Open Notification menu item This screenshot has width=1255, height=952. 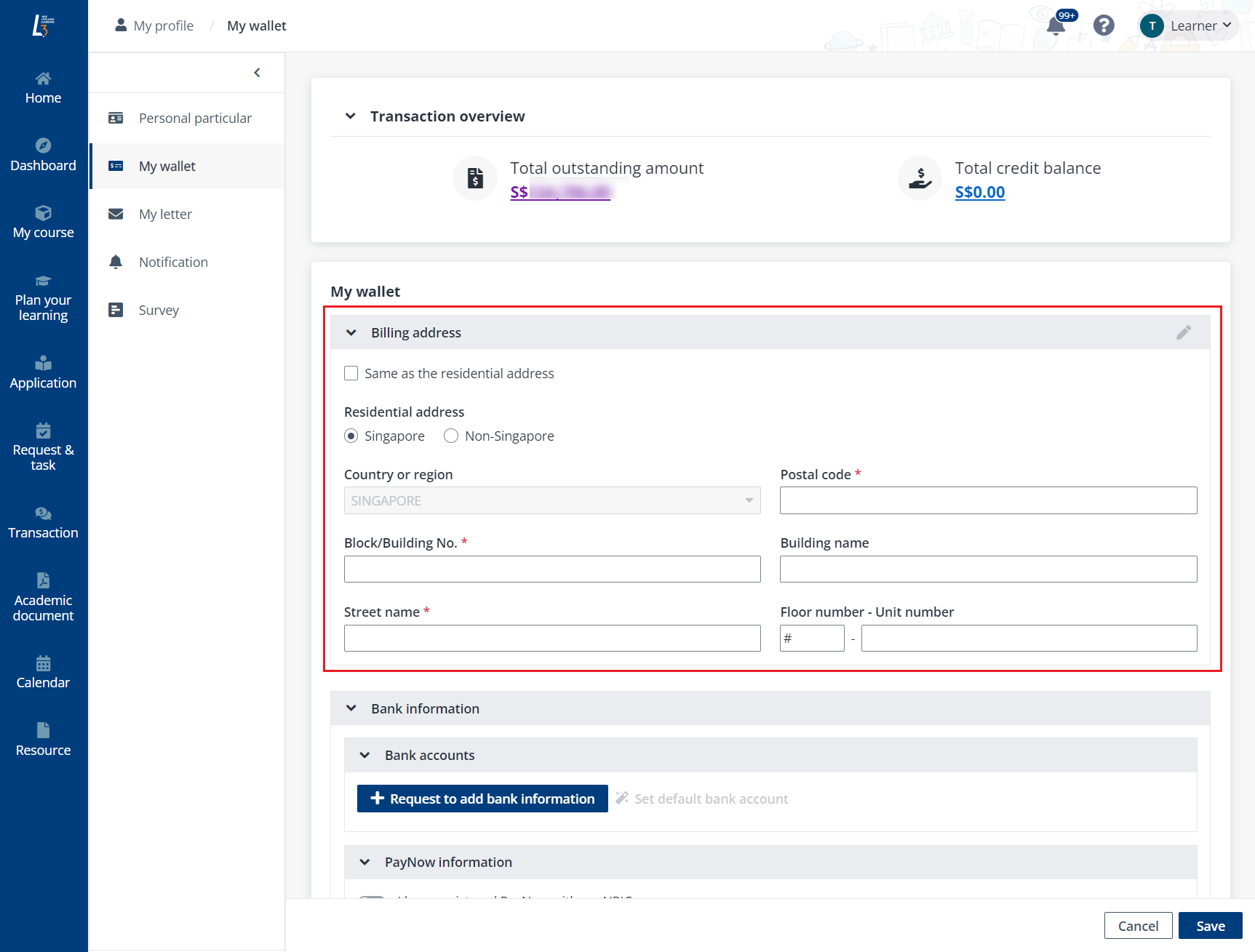[x=187, y=262]
